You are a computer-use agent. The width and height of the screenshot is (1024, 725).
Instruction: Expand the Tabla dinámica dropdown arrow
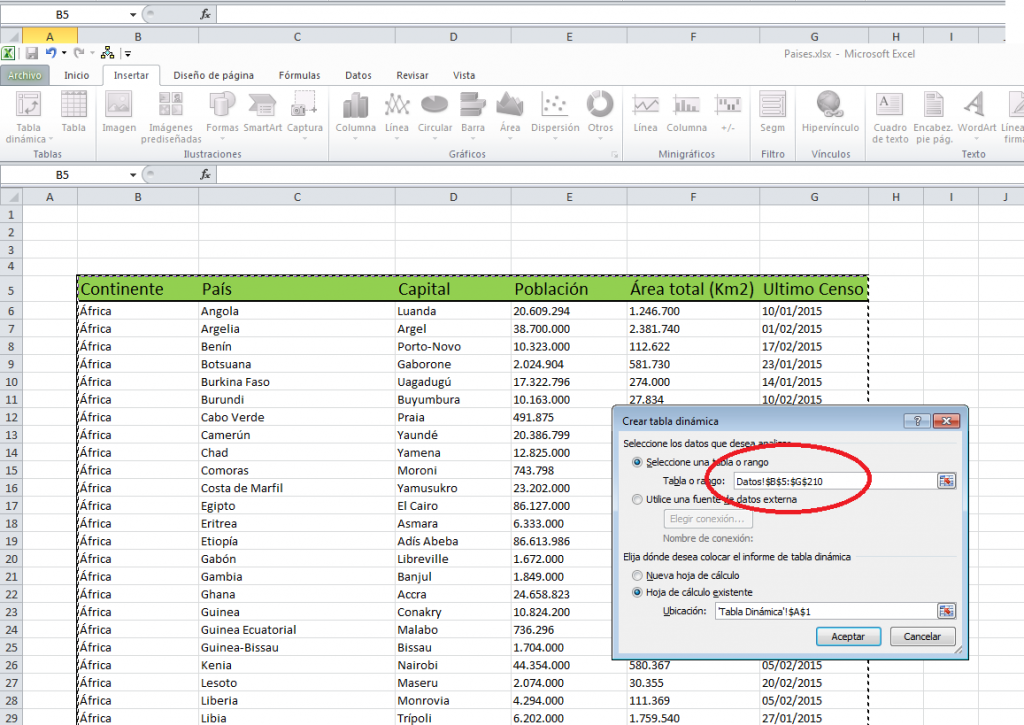click(x=50, y=139)
